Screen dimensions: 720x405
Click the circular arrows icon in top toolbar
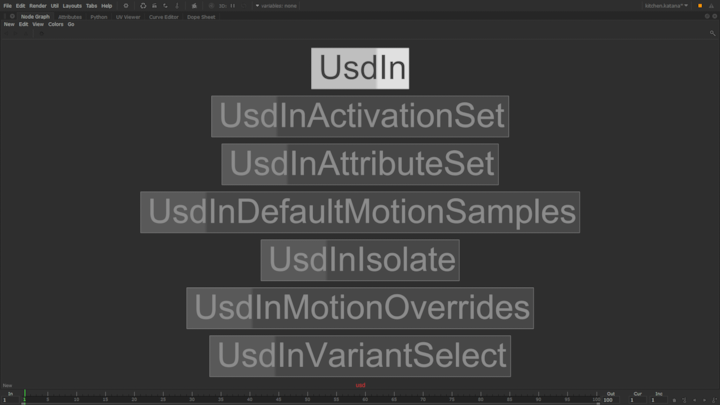coord(143,6)
